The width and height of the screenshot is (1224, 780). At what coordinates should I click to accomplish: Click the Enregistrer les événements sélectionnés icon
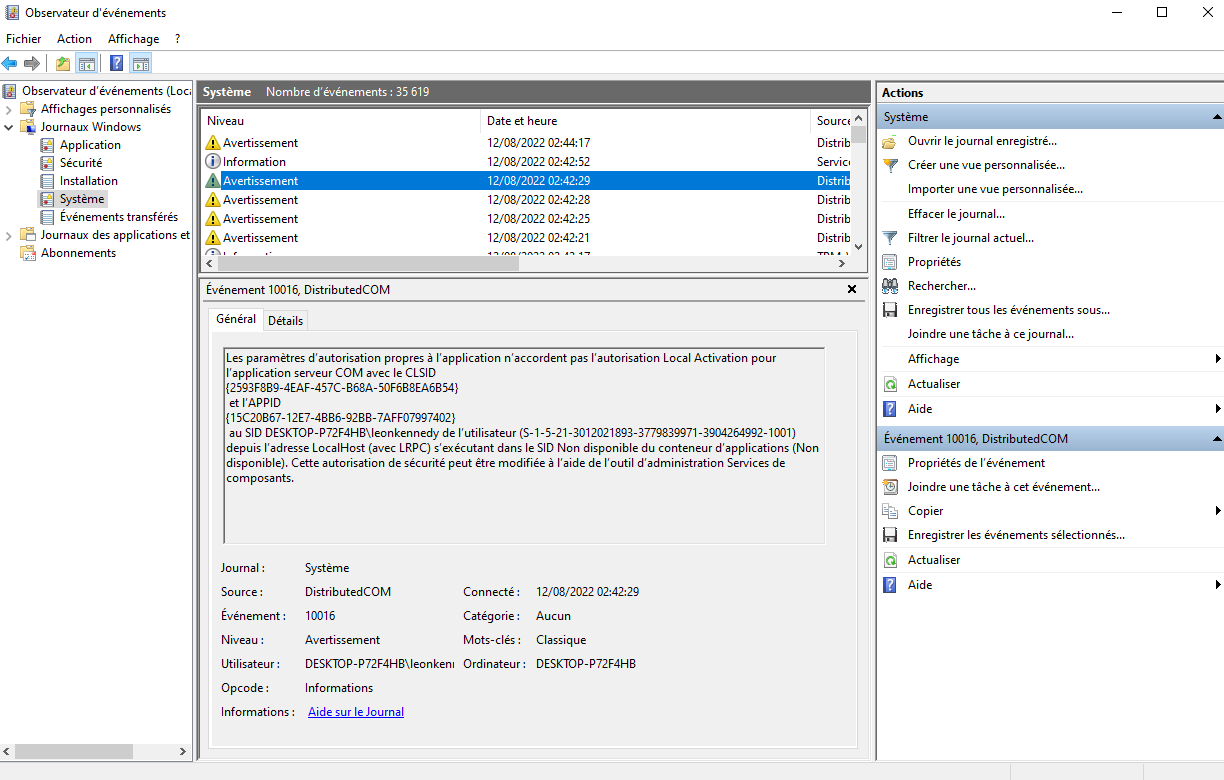[890, 535]
